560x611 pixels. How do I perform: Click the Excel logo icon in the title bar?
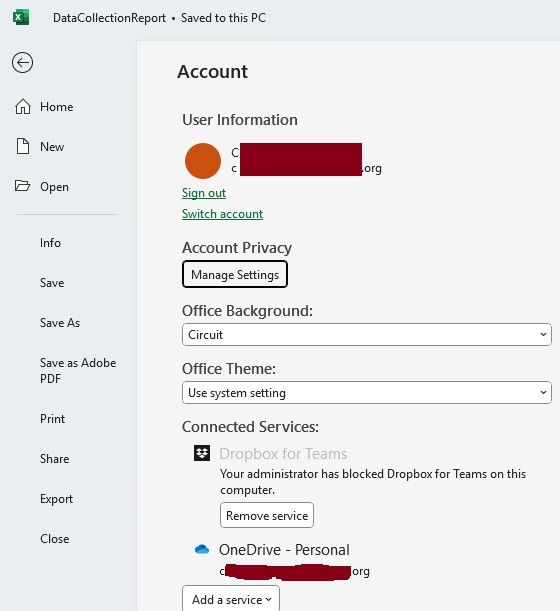pyautogui.click(x=21, y=18)
